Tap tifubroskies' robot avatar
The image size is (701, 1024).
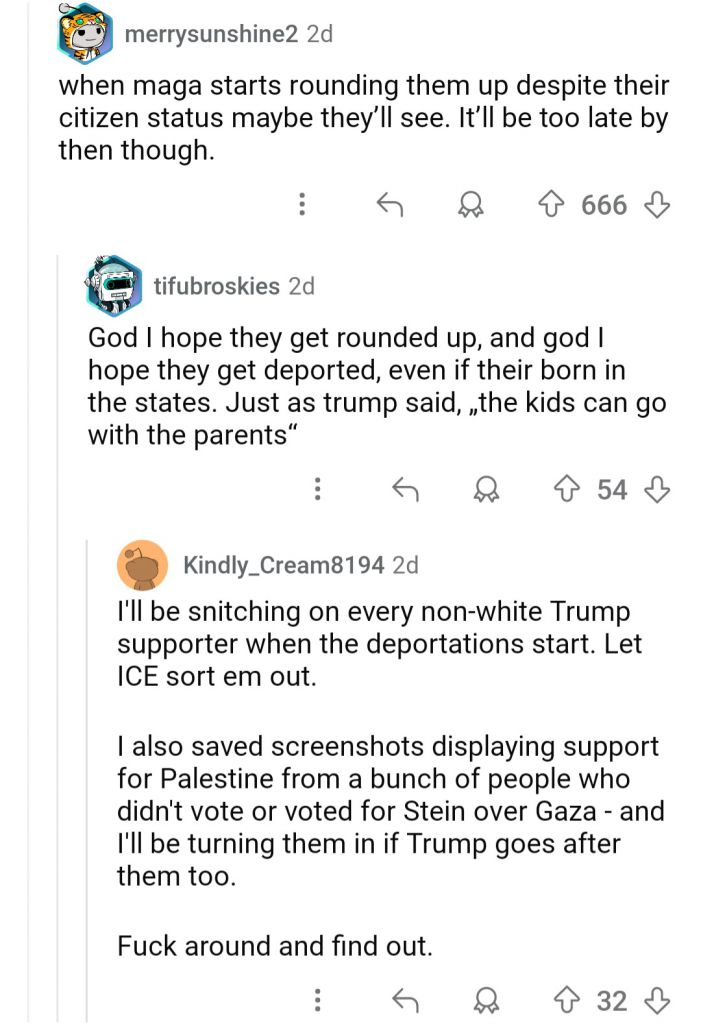tap(115, 284)
